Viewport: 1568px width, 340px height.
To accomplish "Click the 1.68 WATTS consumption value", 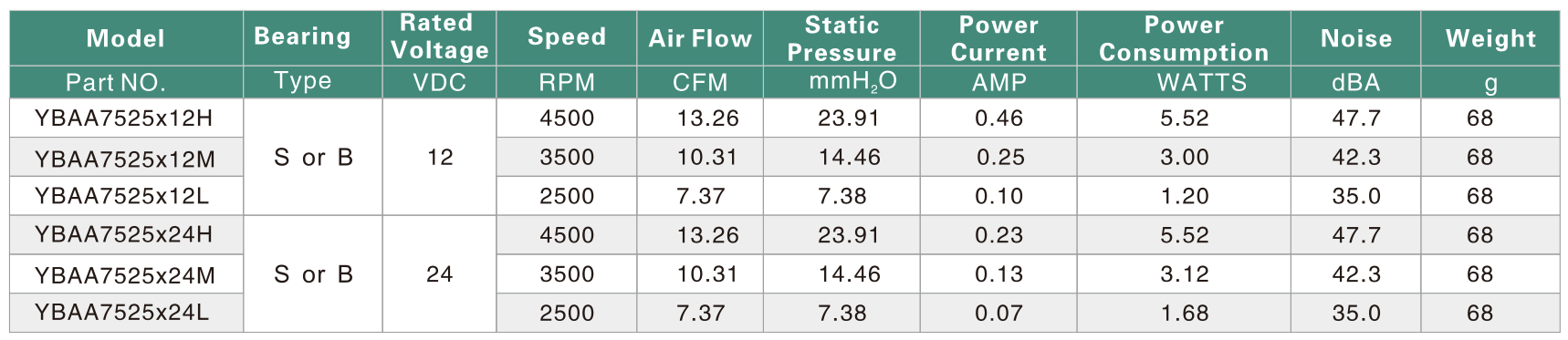I will pos(1185,313).
